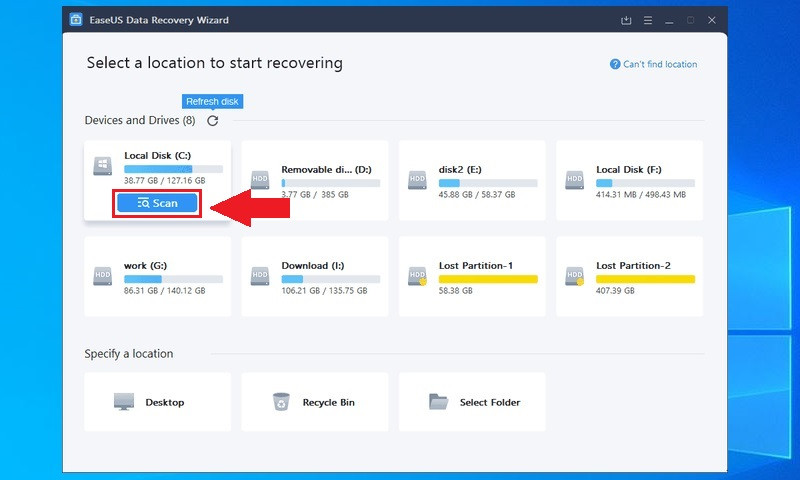
Task: Choose the work (G:) drive icon
Action: click(x=103, y=276)
